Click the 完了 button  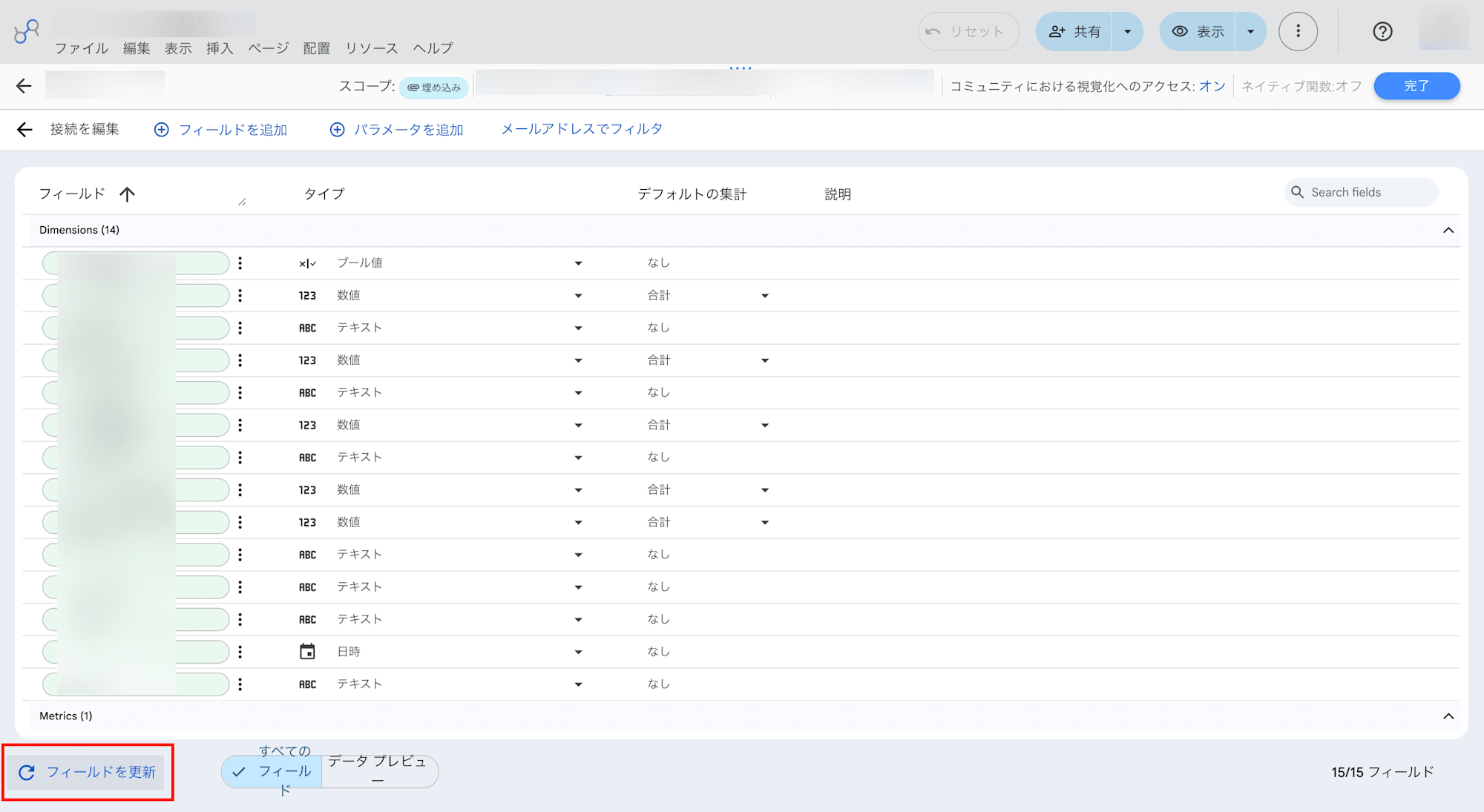coord(1416,86)
